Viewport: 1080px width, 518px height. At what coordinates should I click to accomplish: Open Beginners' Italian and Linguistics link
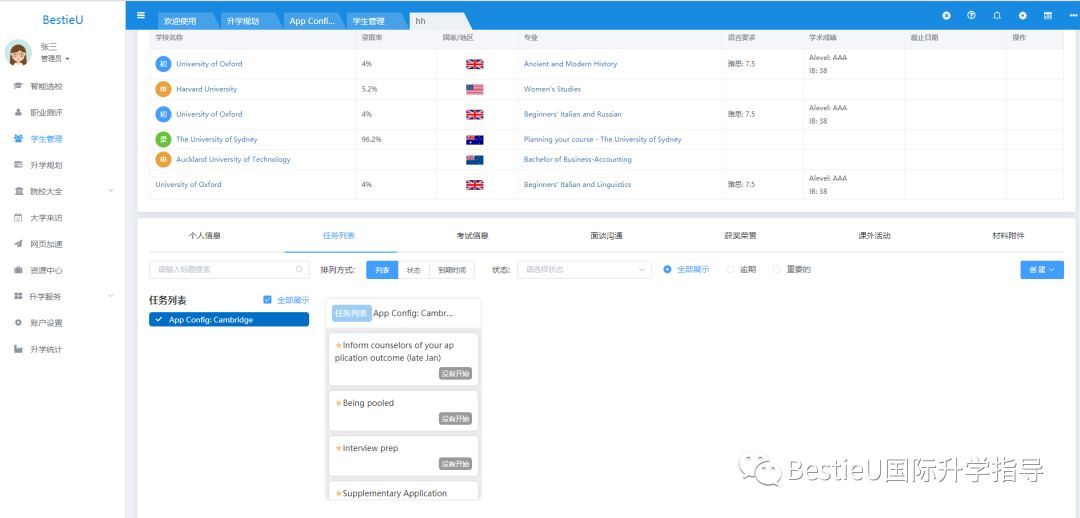[577, 185]
